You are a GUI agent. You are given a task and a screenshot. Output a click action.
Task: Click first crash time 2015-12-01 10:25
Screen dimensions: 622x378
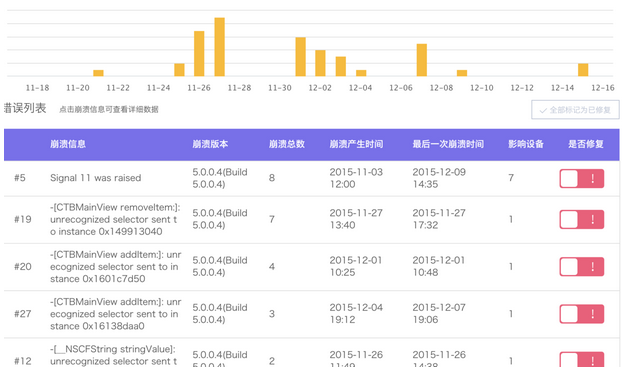(x=356, y=267)
